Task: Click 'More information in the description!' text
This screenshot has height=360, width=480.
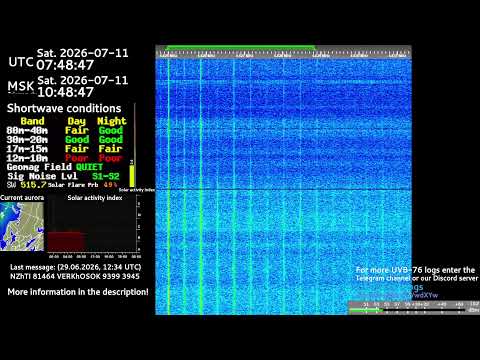Action: tap(78, 292)
